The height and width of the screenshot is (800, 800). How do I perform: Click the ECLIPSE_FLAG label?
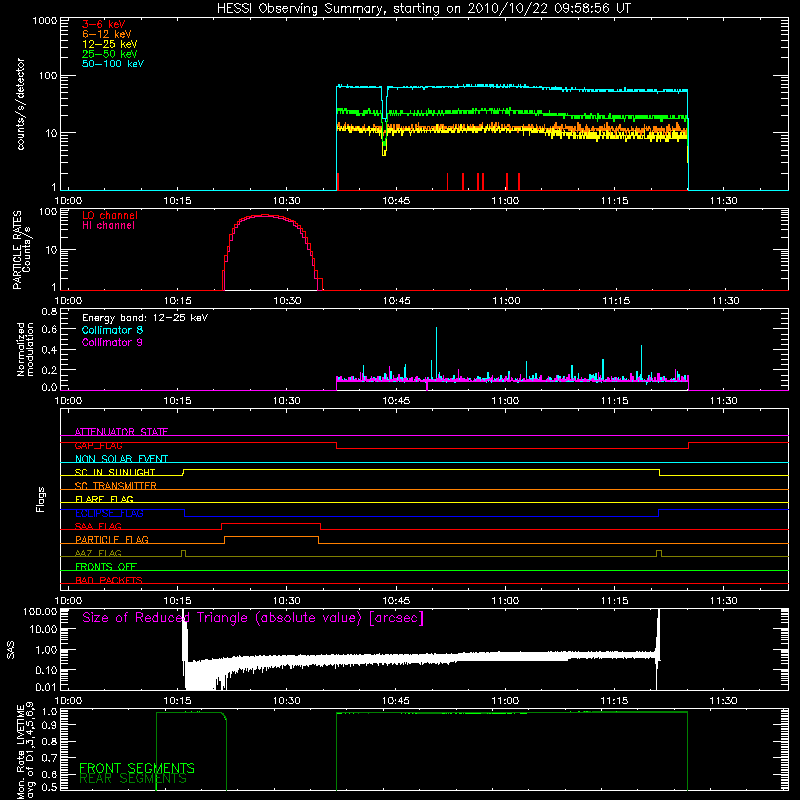[x=109, y=513]
